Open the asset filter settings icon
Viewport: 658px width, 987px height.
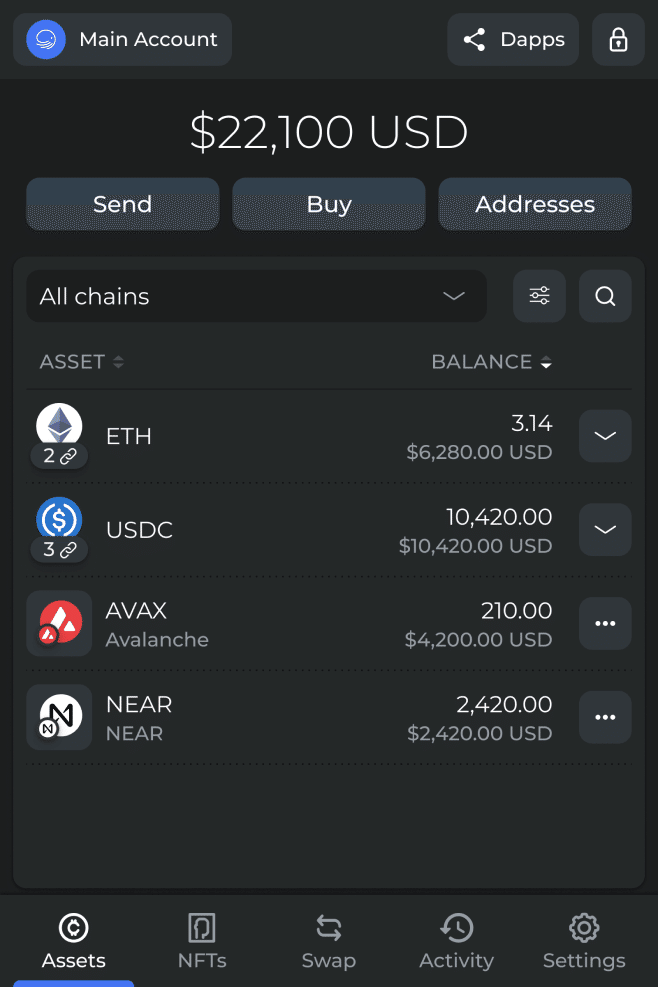(539, 296)
